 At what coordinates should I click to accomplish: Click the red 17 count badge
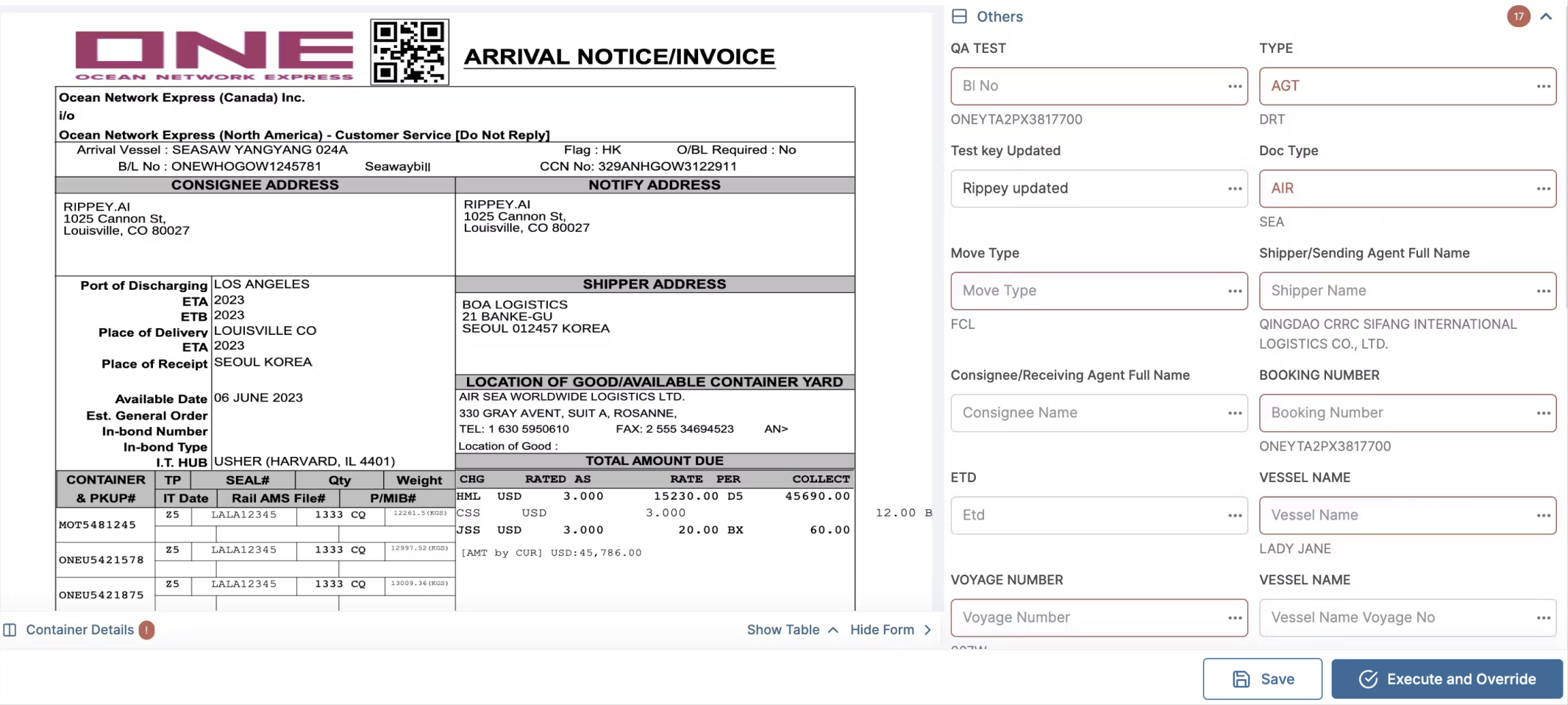click(x=1518, y=16)
